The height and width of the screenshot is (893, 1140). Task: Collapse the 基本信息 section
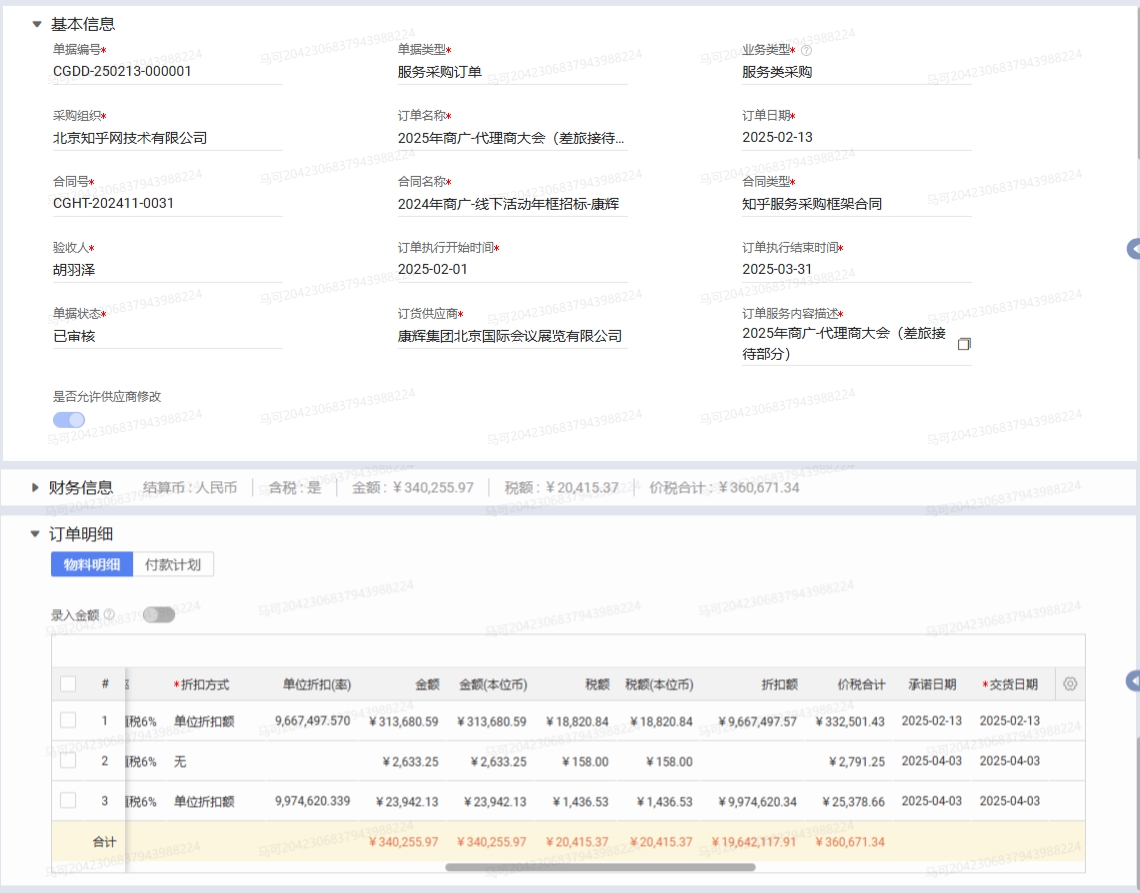37,24
